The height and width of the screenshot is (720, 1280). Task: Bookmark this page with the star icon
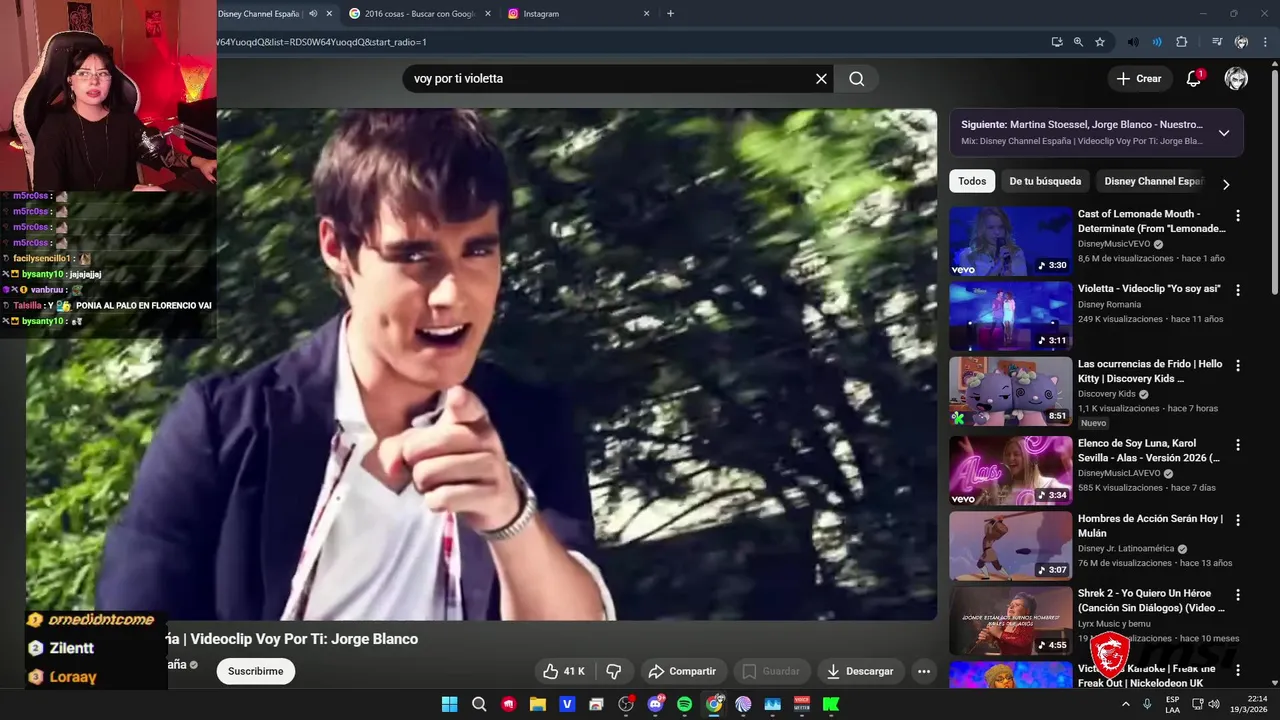(1100, 42)
